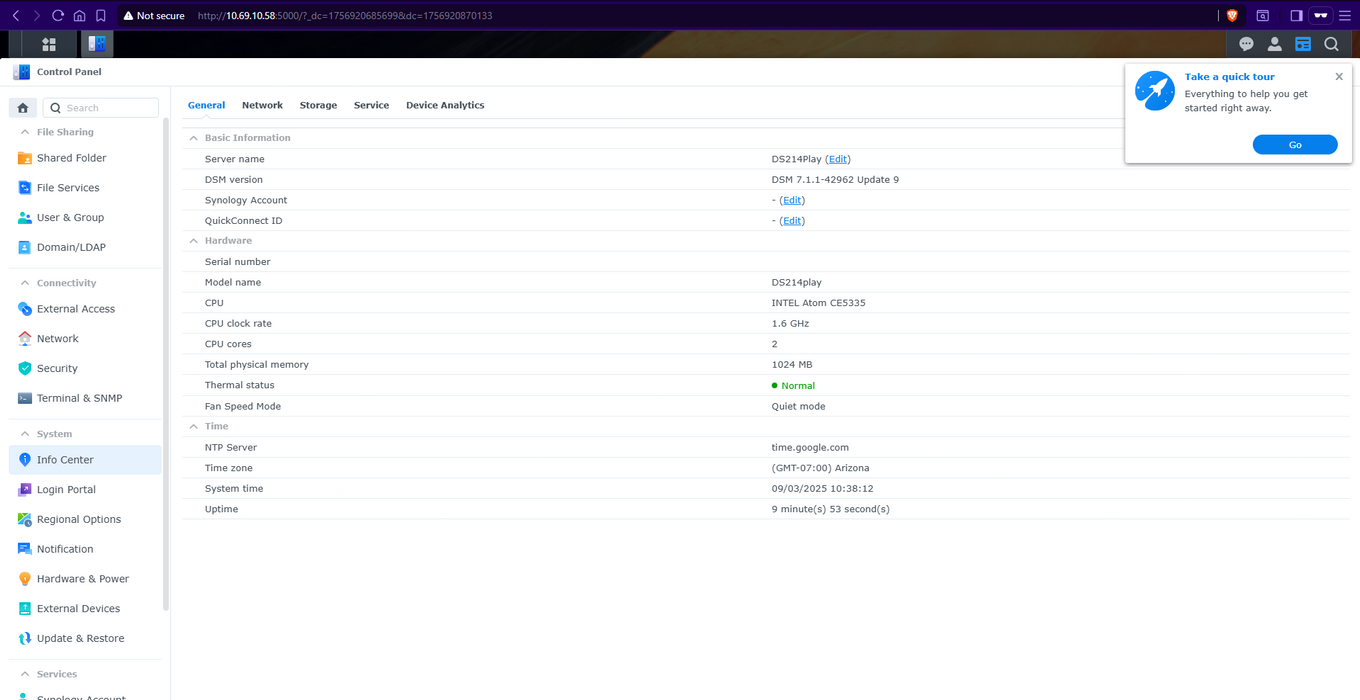Select Info Center in sidebar
The image size is (1360, 700).
[85, 460]
